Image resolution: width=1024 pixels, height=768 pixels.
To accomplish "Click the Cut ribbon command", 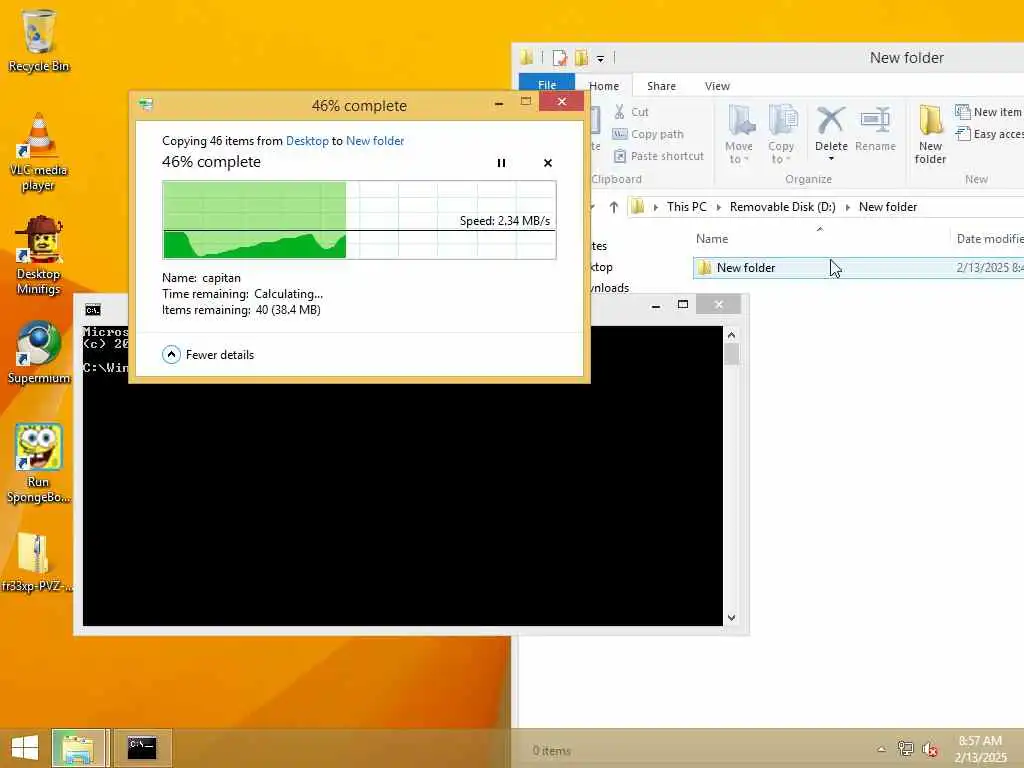I will [x=631, y=112].
